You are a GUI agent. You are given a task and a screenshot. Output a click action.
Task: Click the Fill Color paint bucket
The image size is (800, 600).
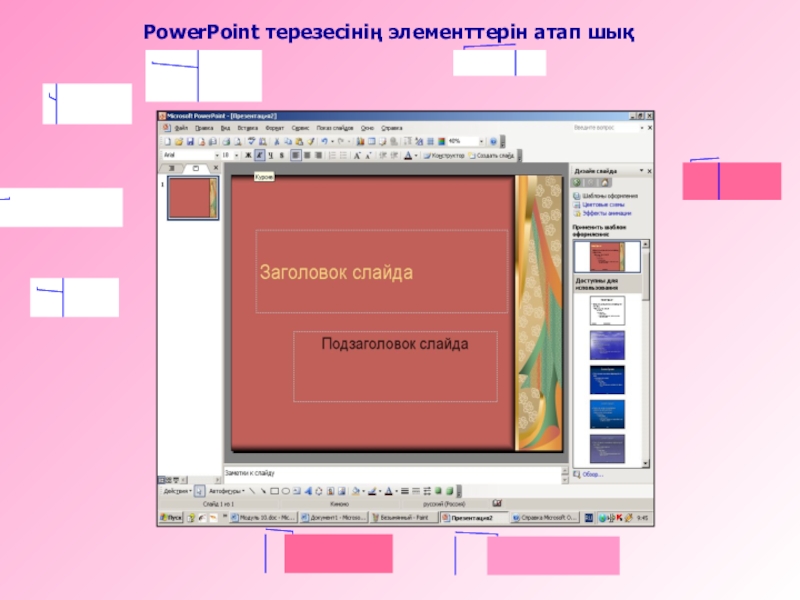[x=356, y=491]
